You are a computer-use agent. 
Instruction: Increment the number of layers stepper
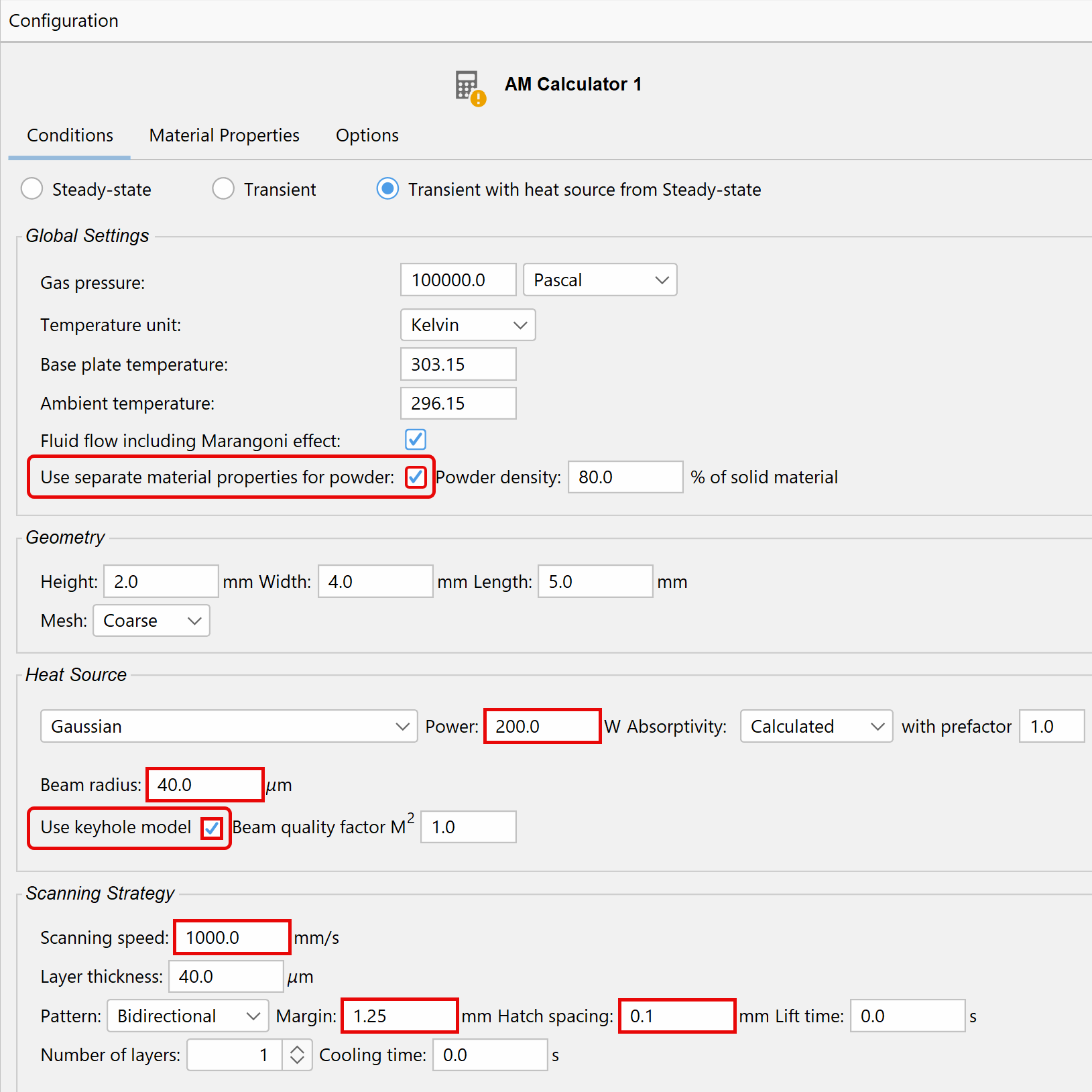297,1050
